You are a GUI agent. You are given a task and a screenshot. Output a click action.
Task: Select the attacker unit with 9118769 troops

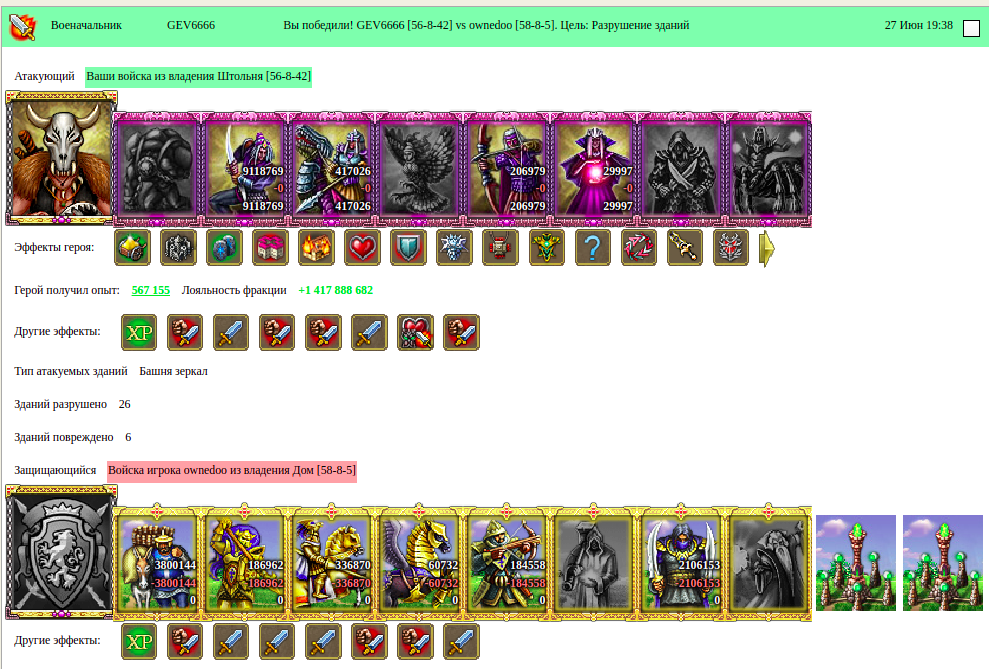pos(246,169)
